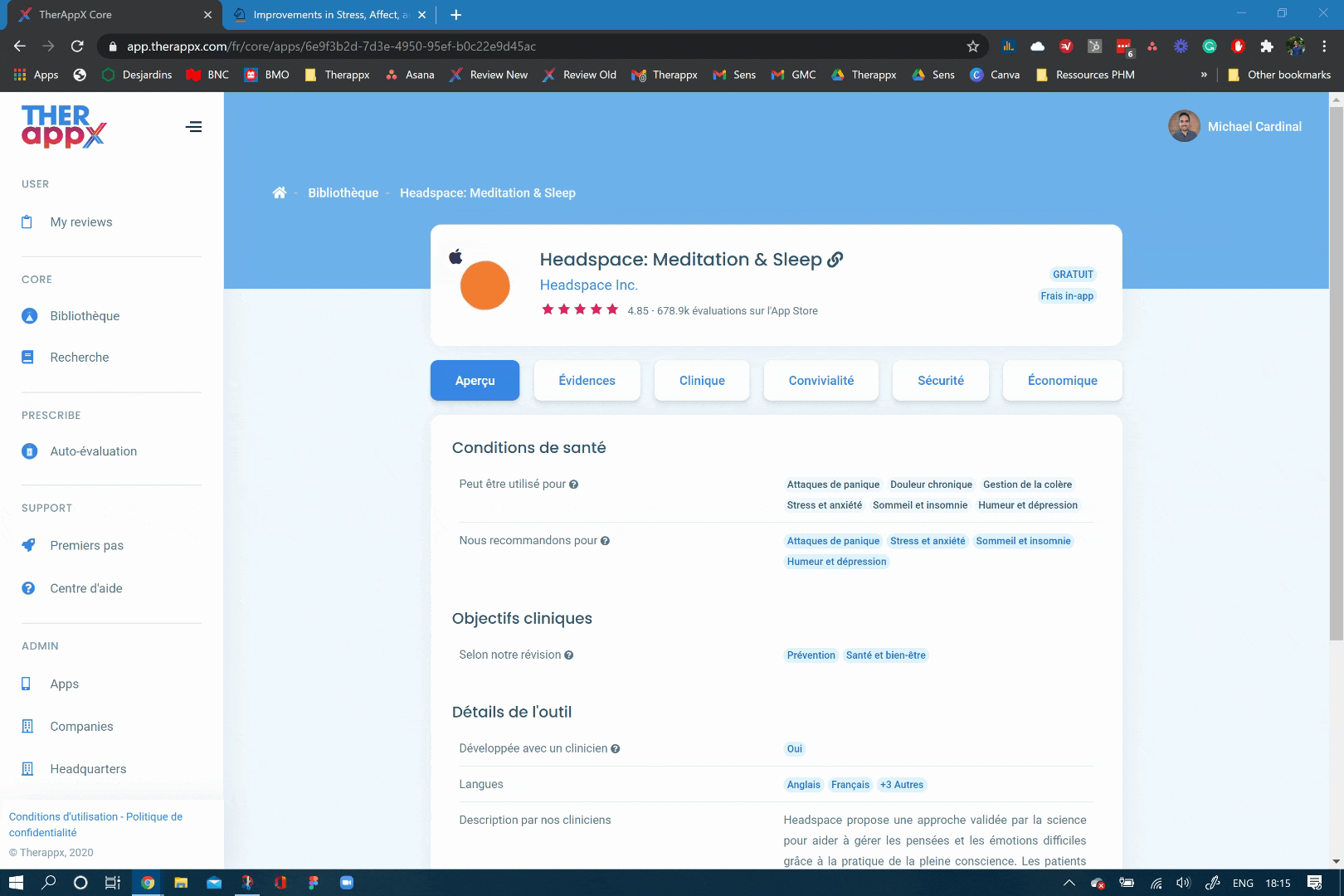1344x896 pixels.
Task: Click the 'Gestion de la colère' tag
Action: click(x=1027, y=485)
